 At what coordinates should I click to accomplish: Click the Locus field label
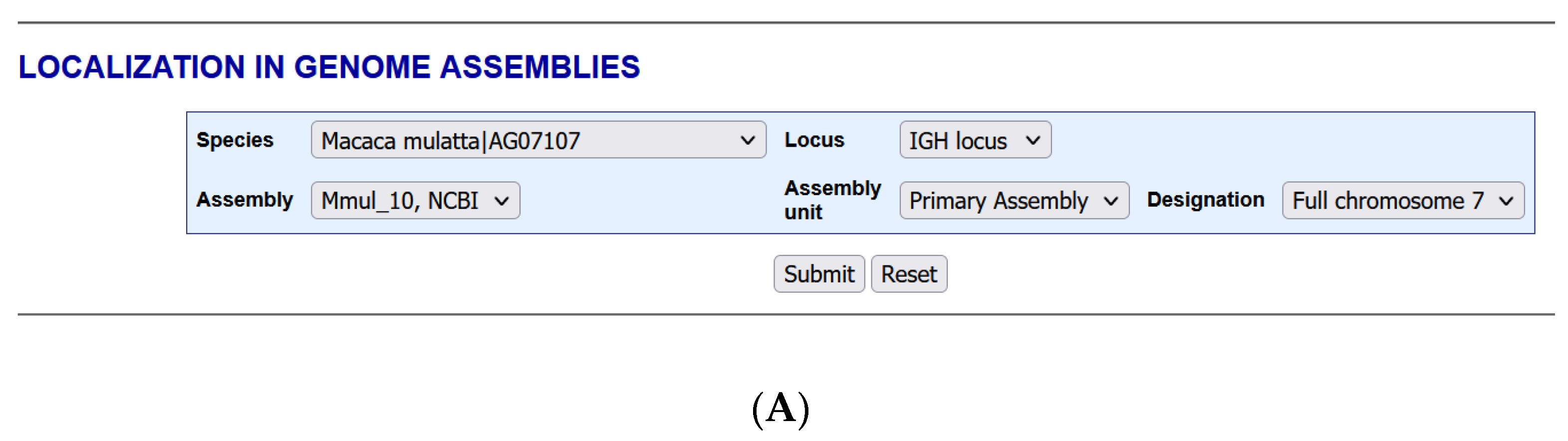(x=814, y=140)
